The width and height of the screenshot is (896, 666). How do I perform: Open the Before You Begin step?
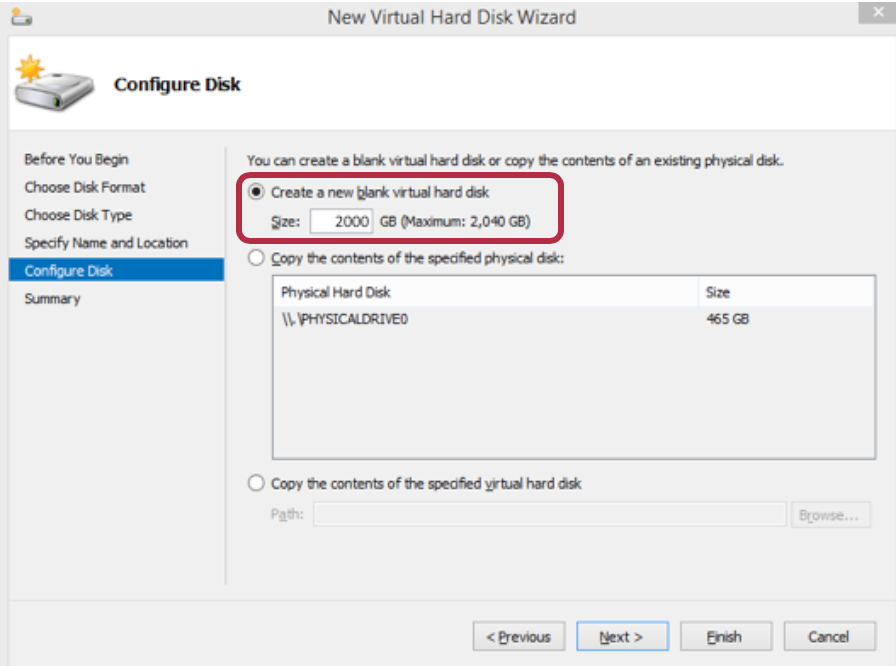click(x=76, y=159)
